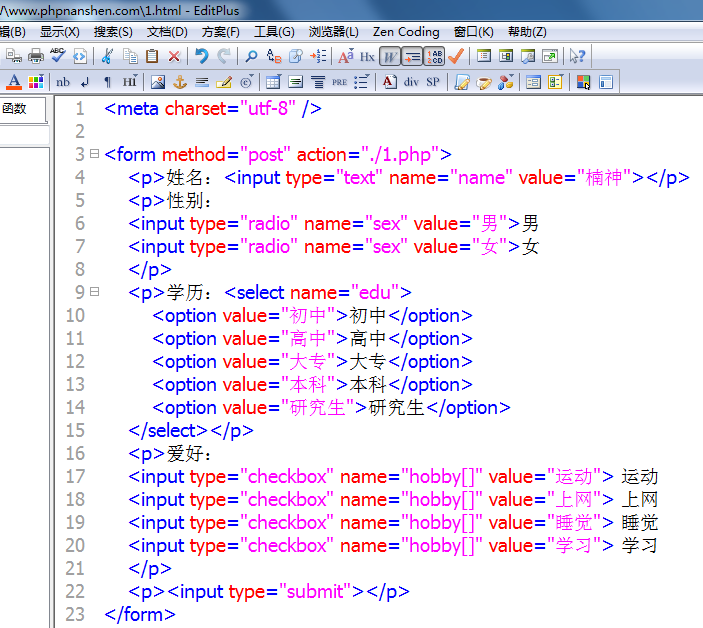This screenshot has height=628, width=703.
Task: Click the Undo arrow icon
Action: click(x=202, y=56)
